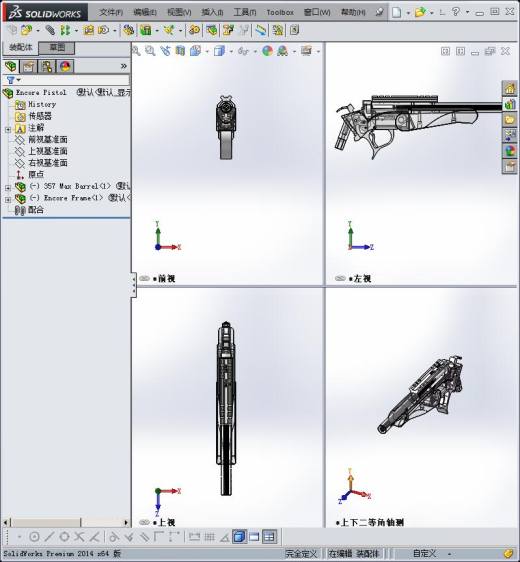Screen dimensions: 520x562
Task: Pin the menu bar with pushpin icon
Action: (x=380, y=12)
